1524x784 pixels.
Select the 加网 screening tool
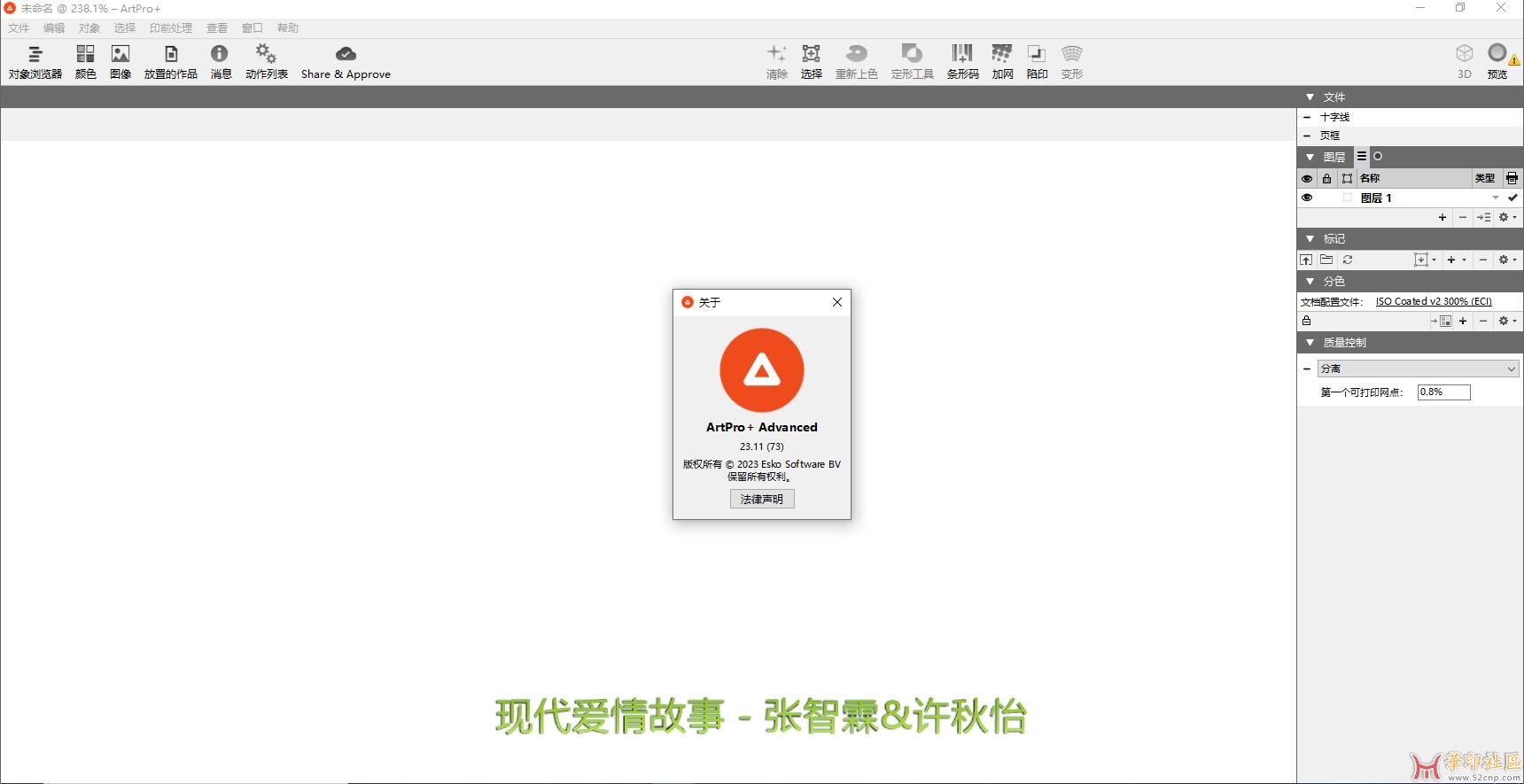coord(1002,62)
